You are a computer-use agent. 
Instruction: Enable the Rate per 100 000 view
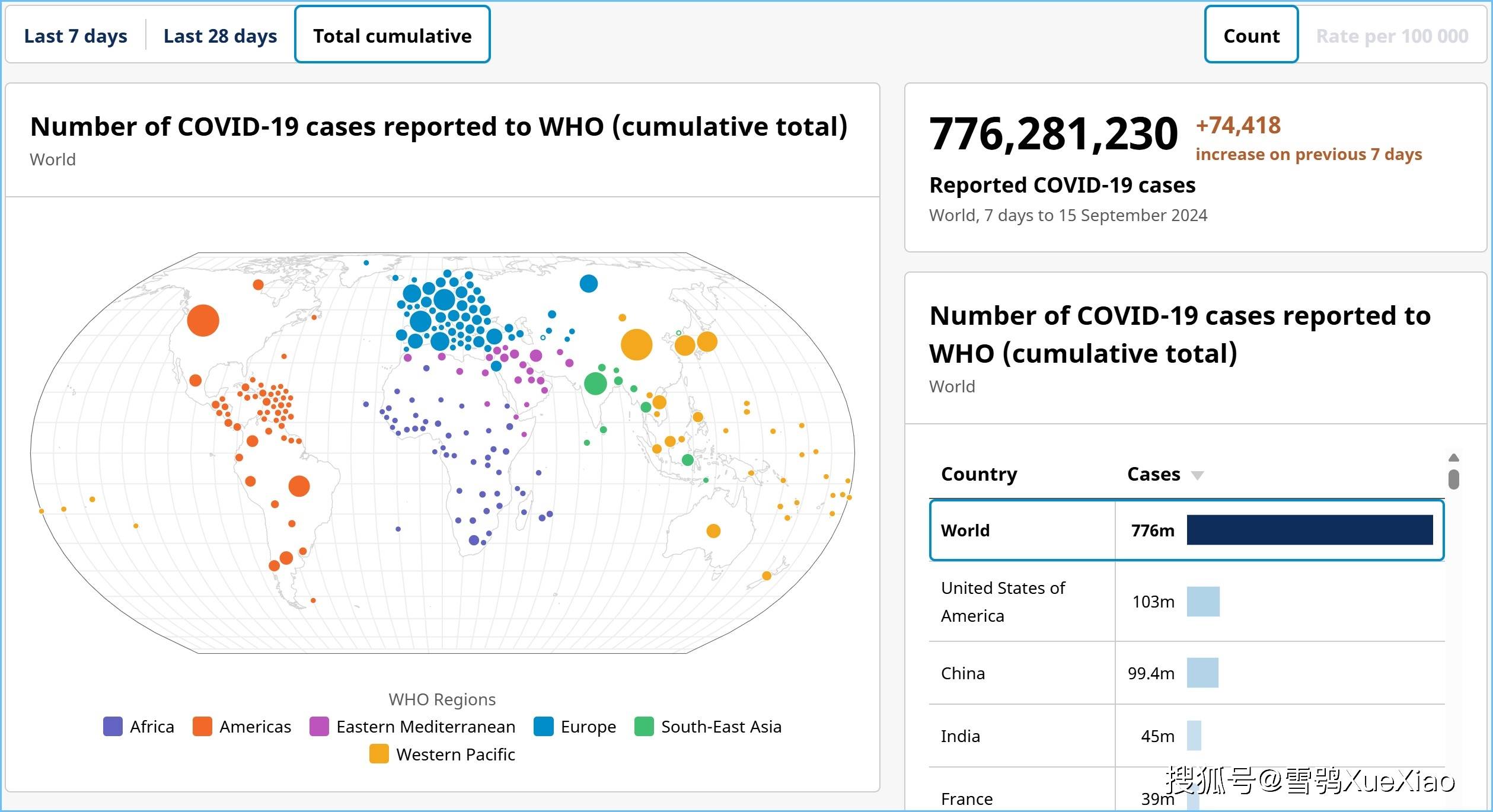pos(1392,36)
